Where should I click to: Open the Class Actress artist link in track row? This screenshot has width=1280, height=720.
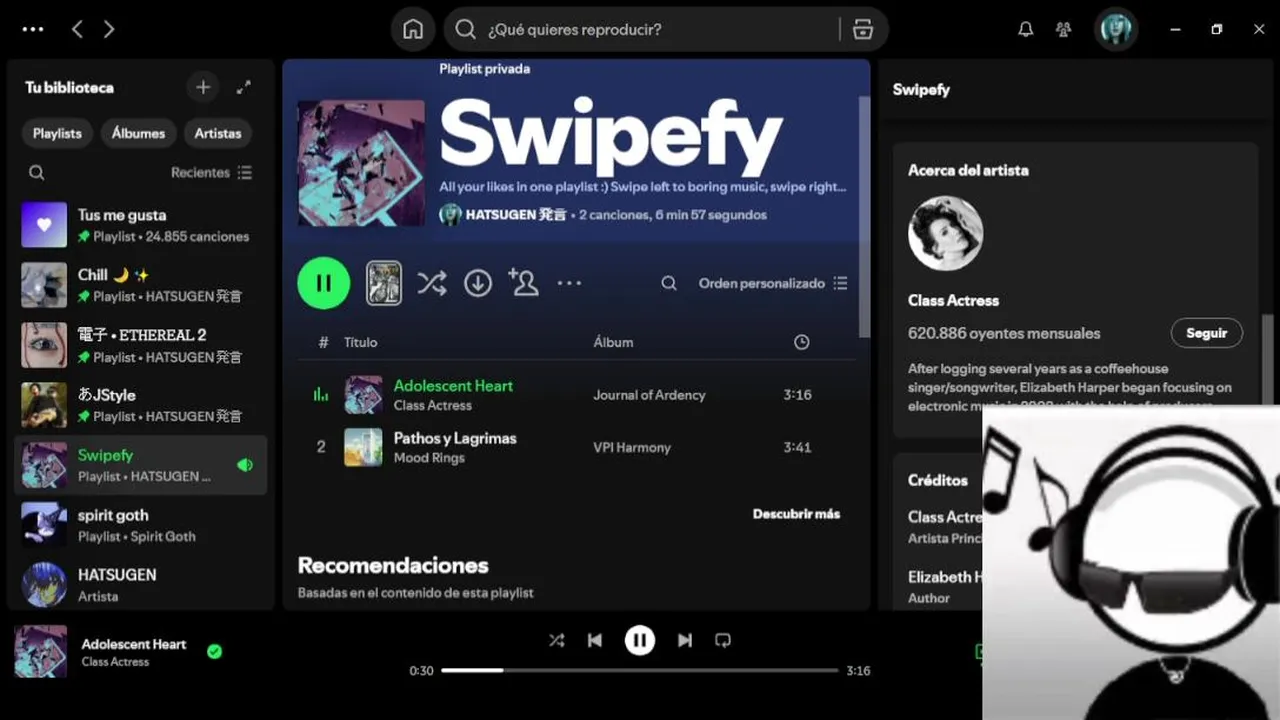tap(432, 405)
